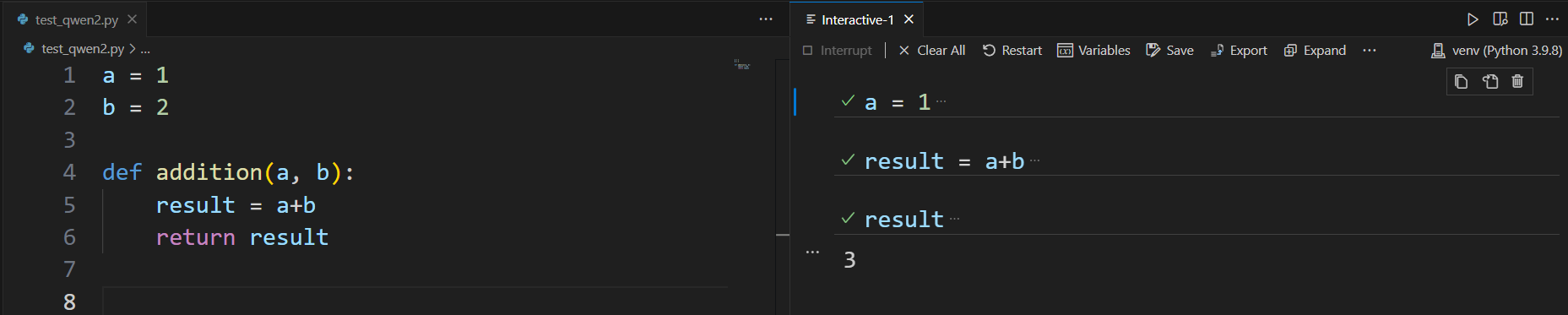This screenshot has height=315, width=1568.
Task: Open the right editor group's More Actions ellipsis
Action: point(1552,19)
